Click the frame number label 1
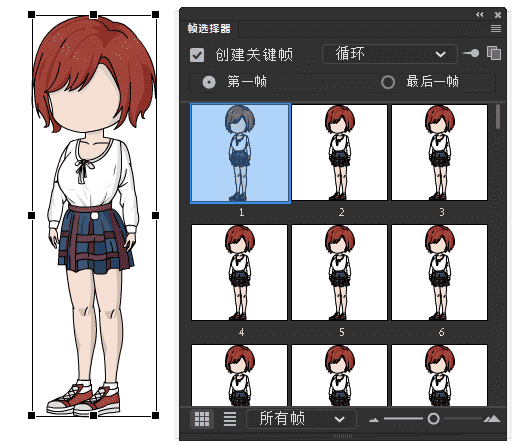Image resolution: width=512 pixels, height=445 pixels. pyautogui.click(x=241, y=212)
